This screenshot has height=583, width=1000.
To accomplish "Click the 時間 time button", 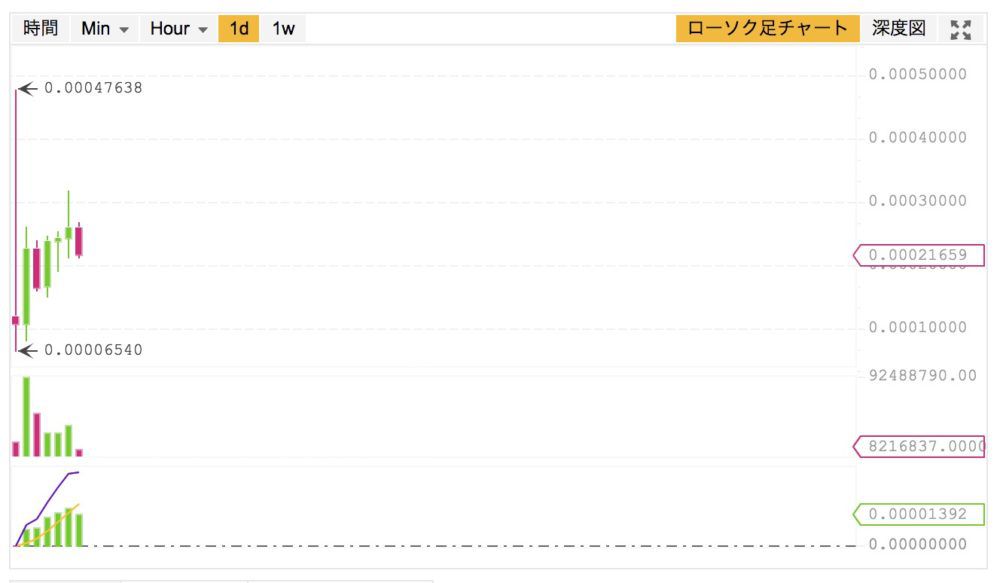I will click(x=41, y=29).
